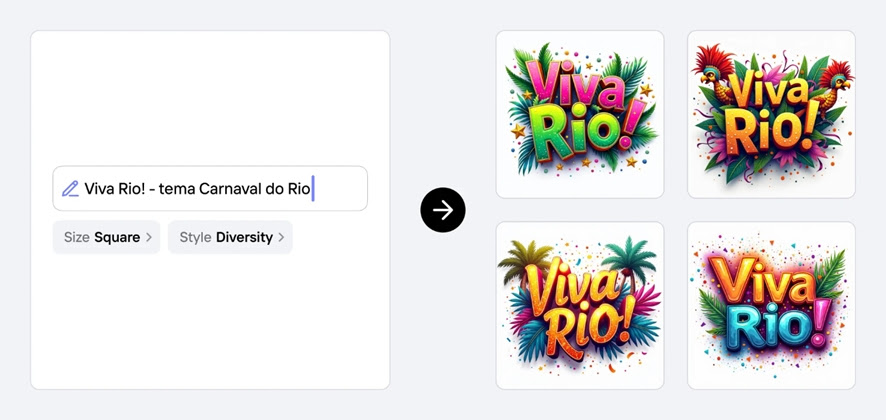Click the pencil edit icon in prompt box

click(70, 189)
